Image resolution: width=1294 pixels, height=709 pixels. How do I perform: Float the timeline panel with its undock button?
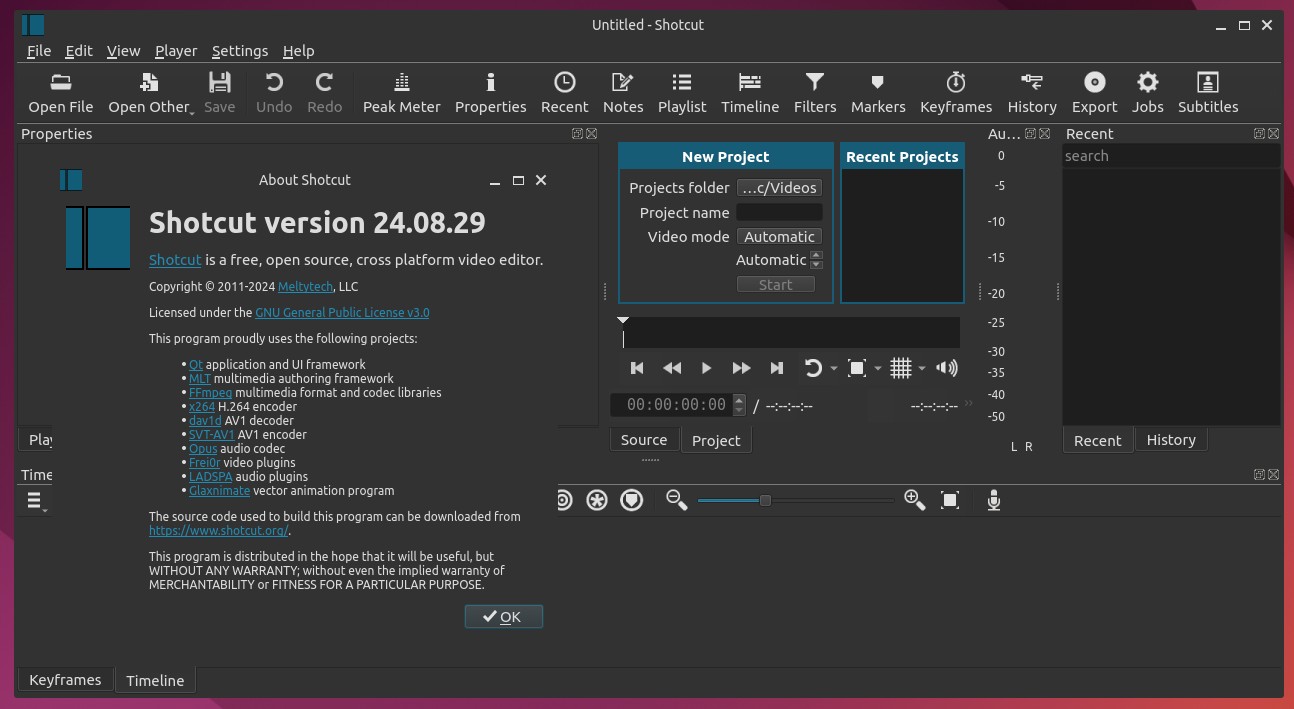pos(1260,475)
